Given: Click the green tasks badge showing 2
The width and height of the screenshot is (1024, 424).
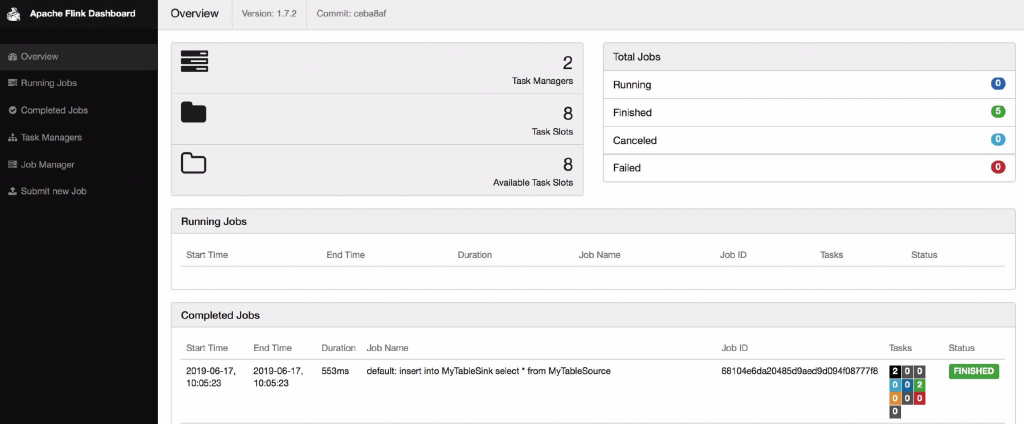Looking at the screenshot, I should 919,385.
